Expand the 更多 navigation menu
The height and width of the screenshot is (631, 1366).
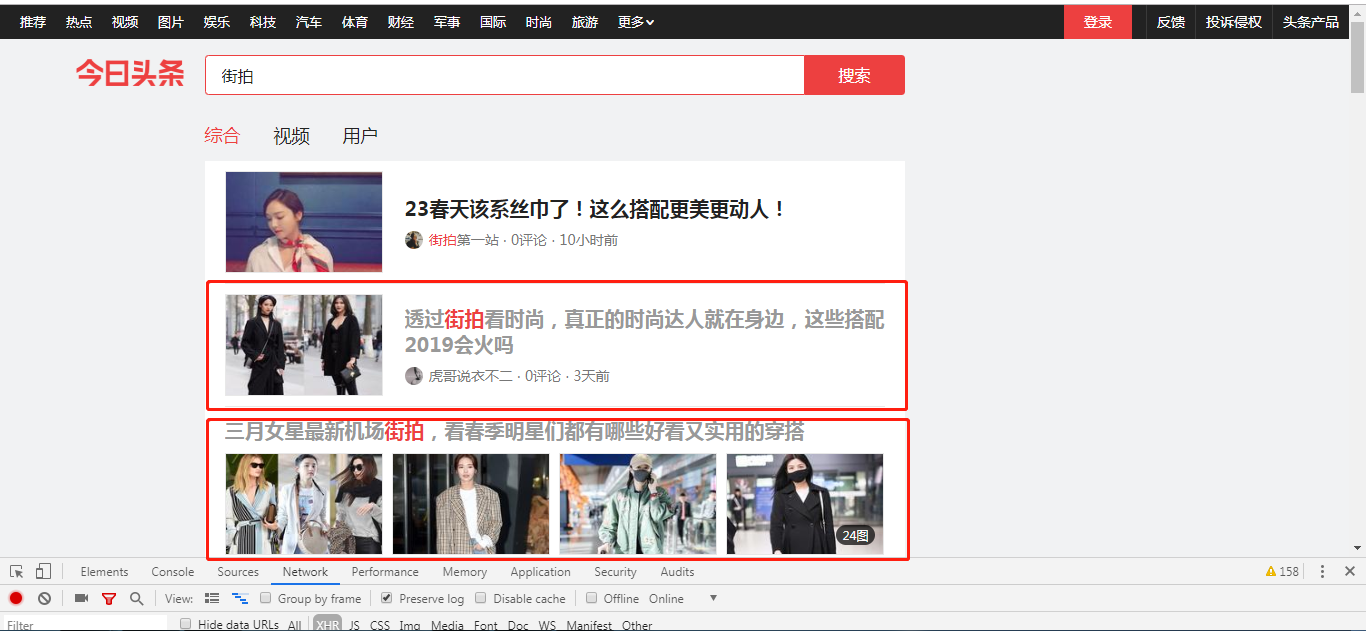pos(636,22)
